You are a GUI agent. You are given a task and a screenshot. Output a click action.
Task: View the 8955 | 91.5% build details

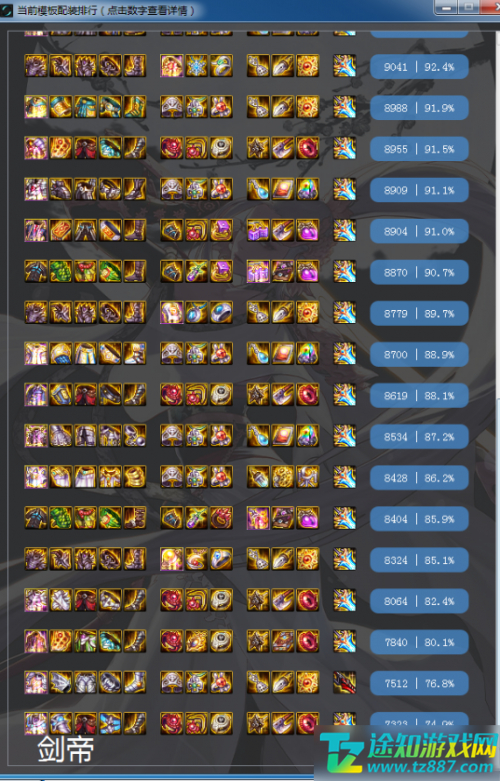pos(419,149)
